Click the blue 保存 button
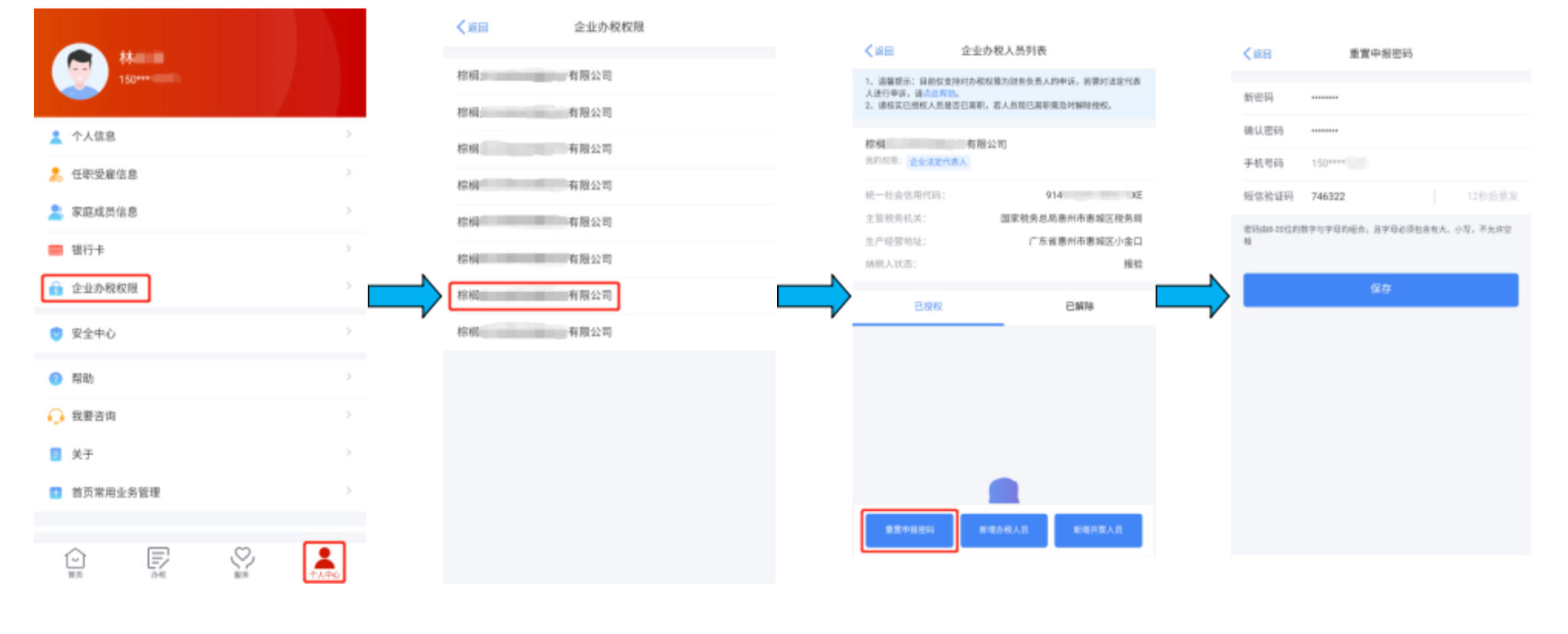Viewport: 1568px width, 634px height. [1380, 289]
